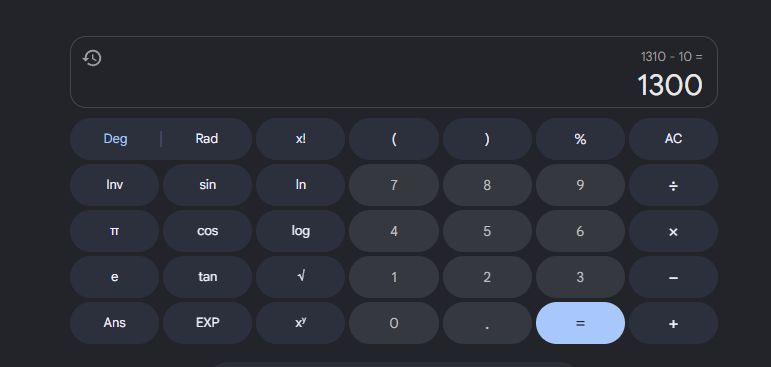The image size is (771, 367).
Task: Toggle the Inv inverse functions key
Action: (x=114, y=185)
